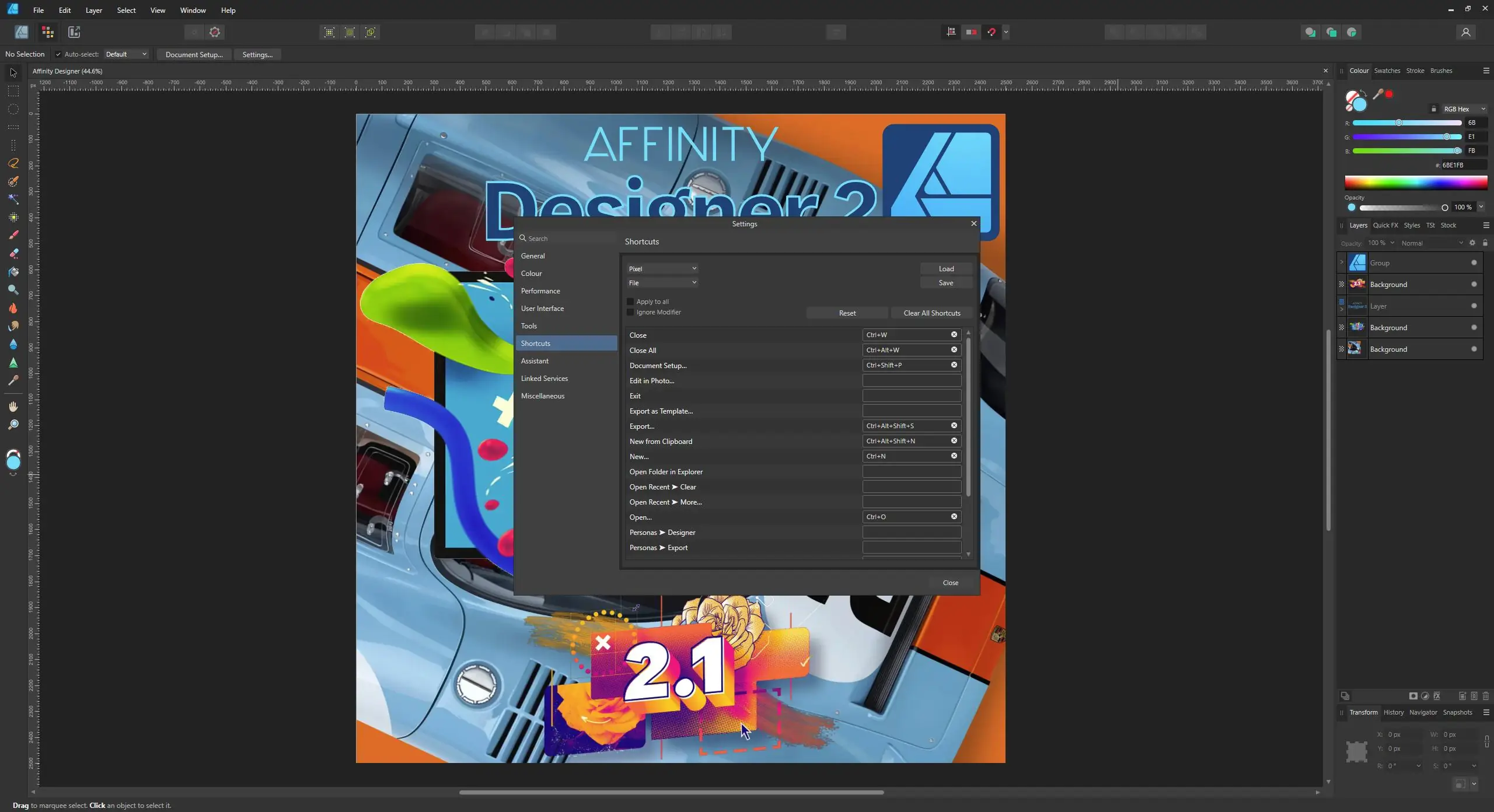Viewport: 1494px width, 812px height.
Task: Pick the Flood Fill bucket tool
Action: tap(13, 272)
